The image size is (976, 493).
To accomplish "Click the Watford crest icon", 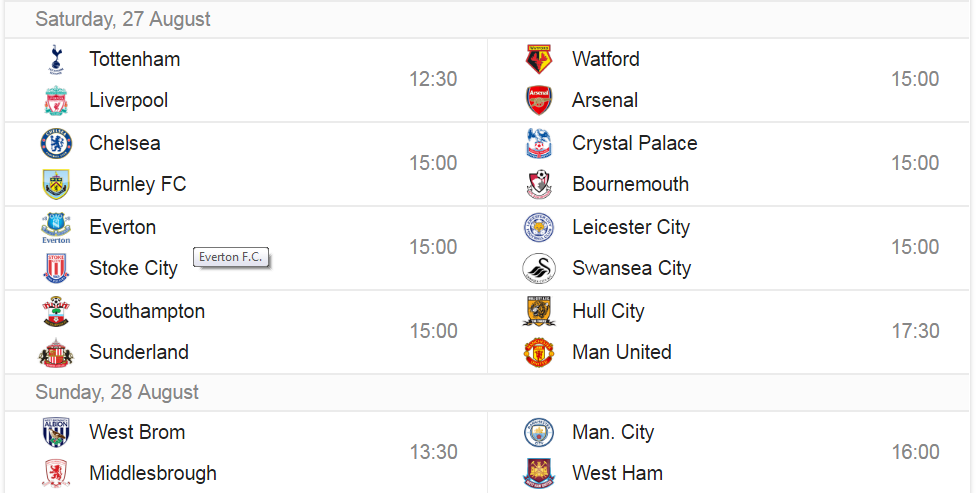I will [538, 59].
